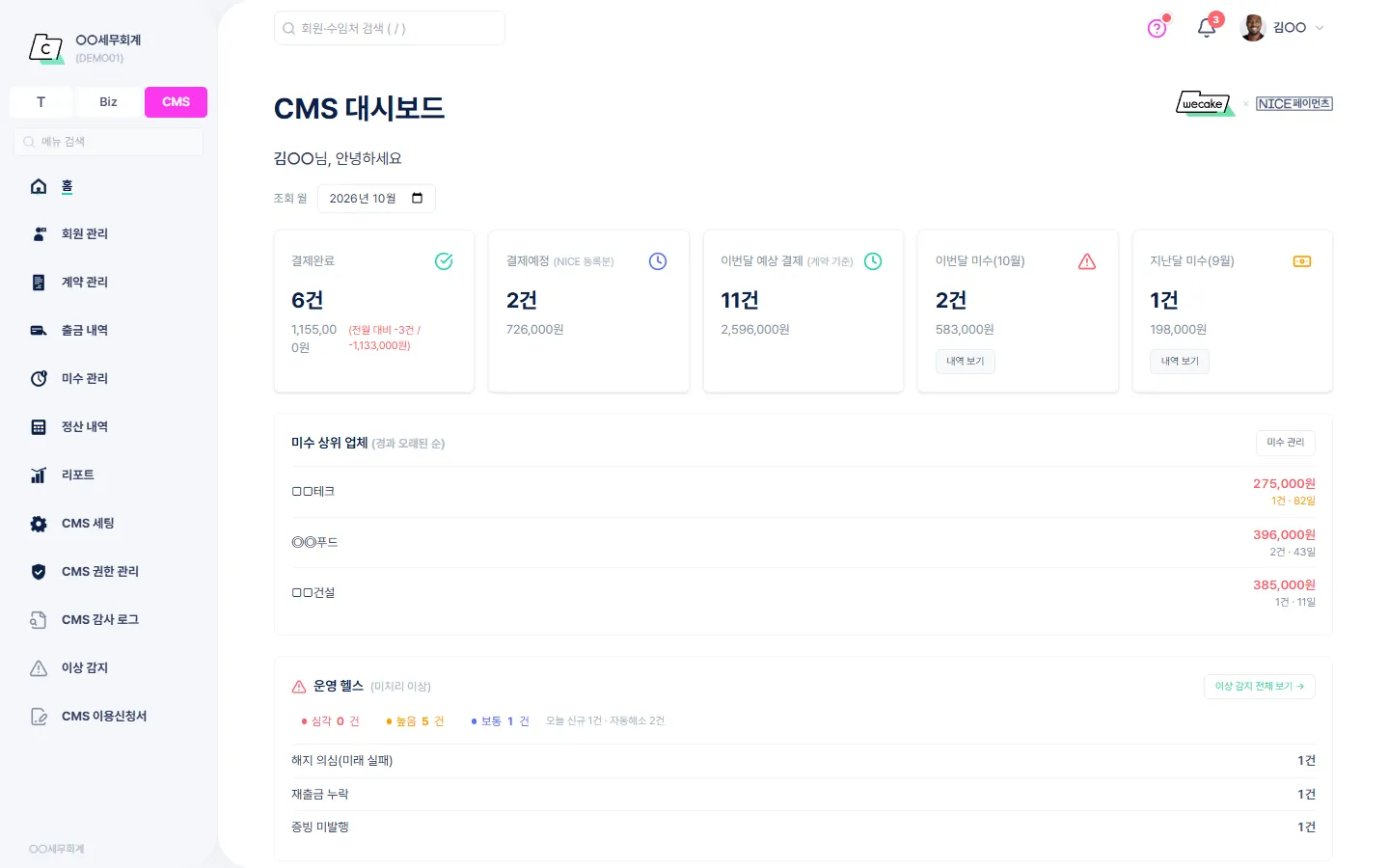This screenshot has width=1389, height=868.
Task: Open the help question mark icon
Action: click(1157, 28)
